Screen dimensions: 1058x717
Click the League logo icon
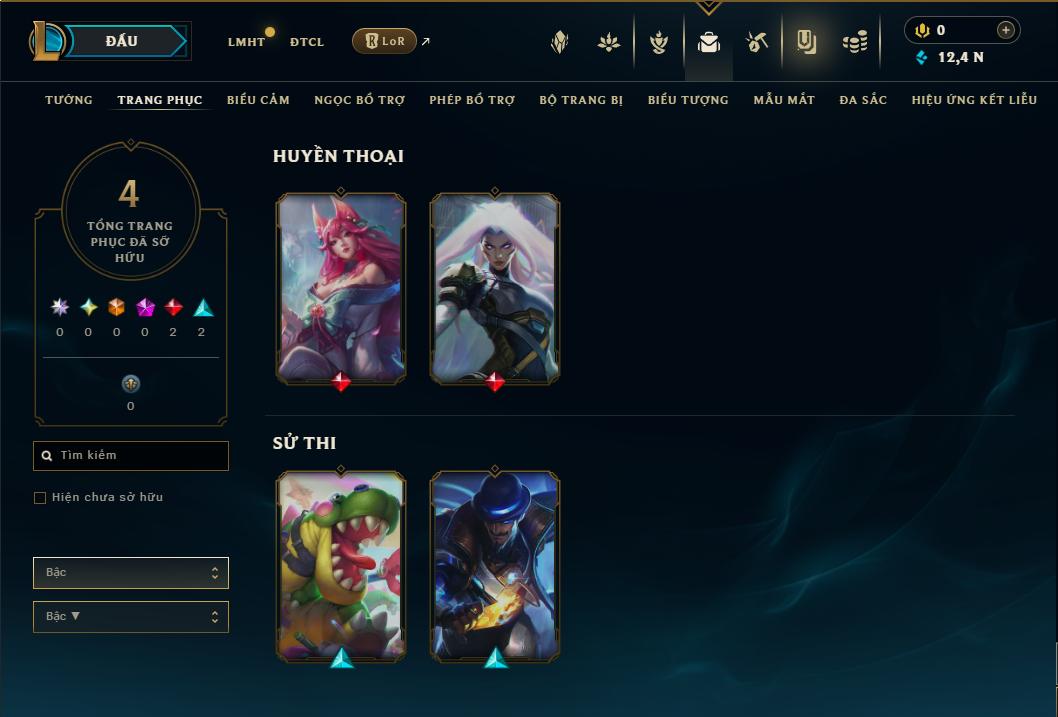(x=47, y=40)
